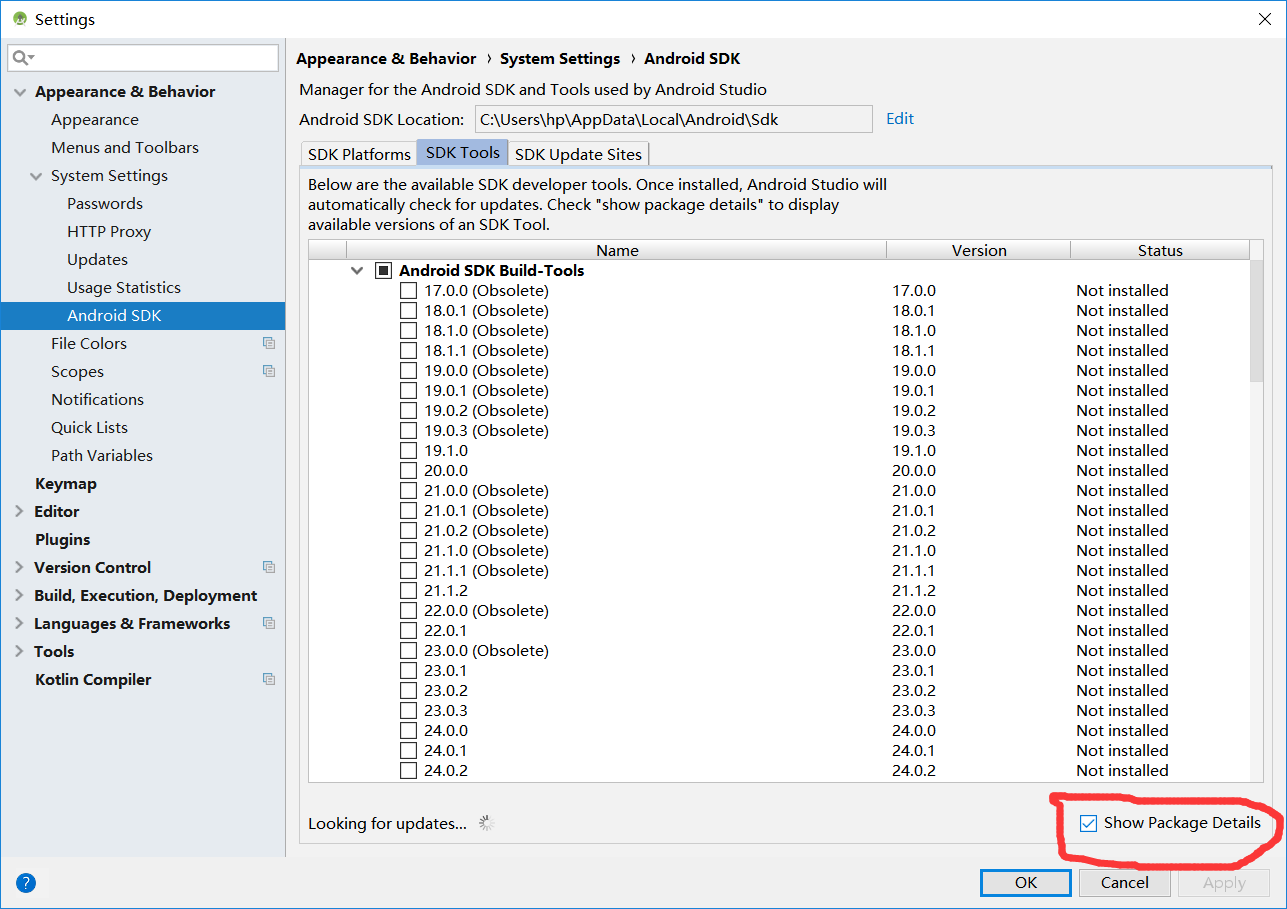This screenshot has width=1287, height=909.
Task: Switch to the SDK Platforms tab
Action: 359,154
